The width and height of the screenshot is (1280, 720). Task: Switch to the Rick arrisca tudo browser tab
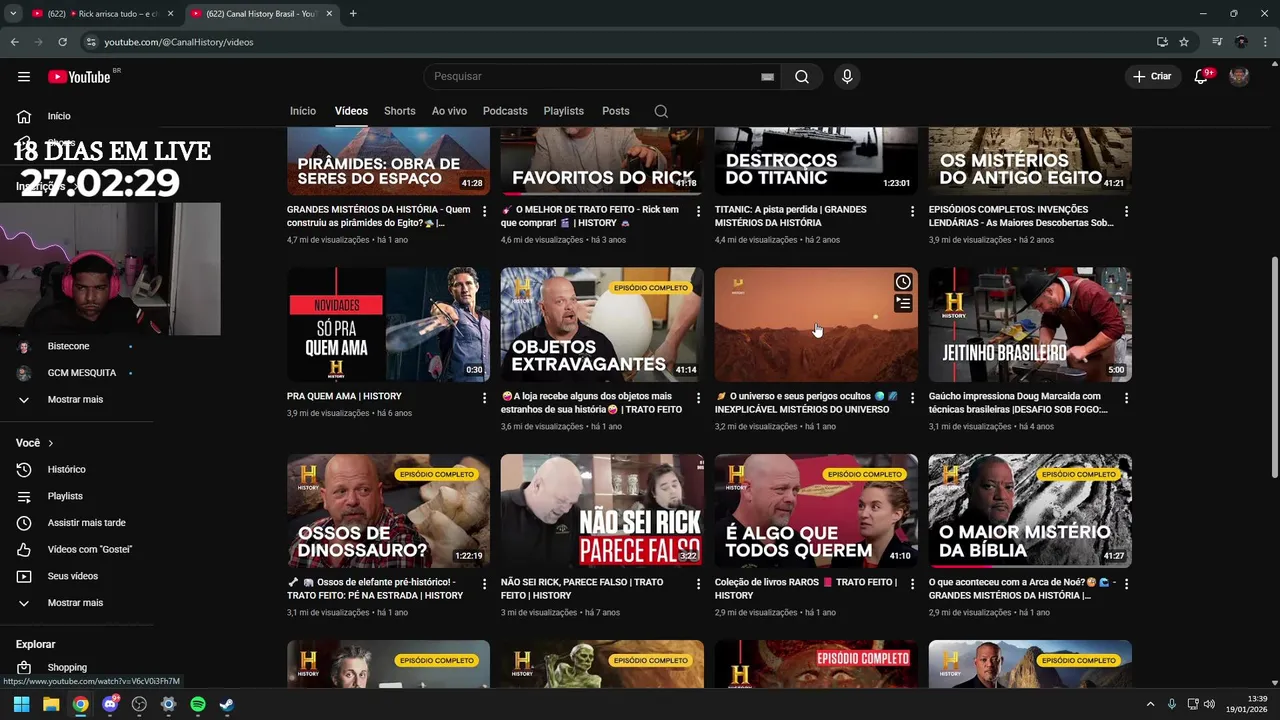click(x=103, y=14)
